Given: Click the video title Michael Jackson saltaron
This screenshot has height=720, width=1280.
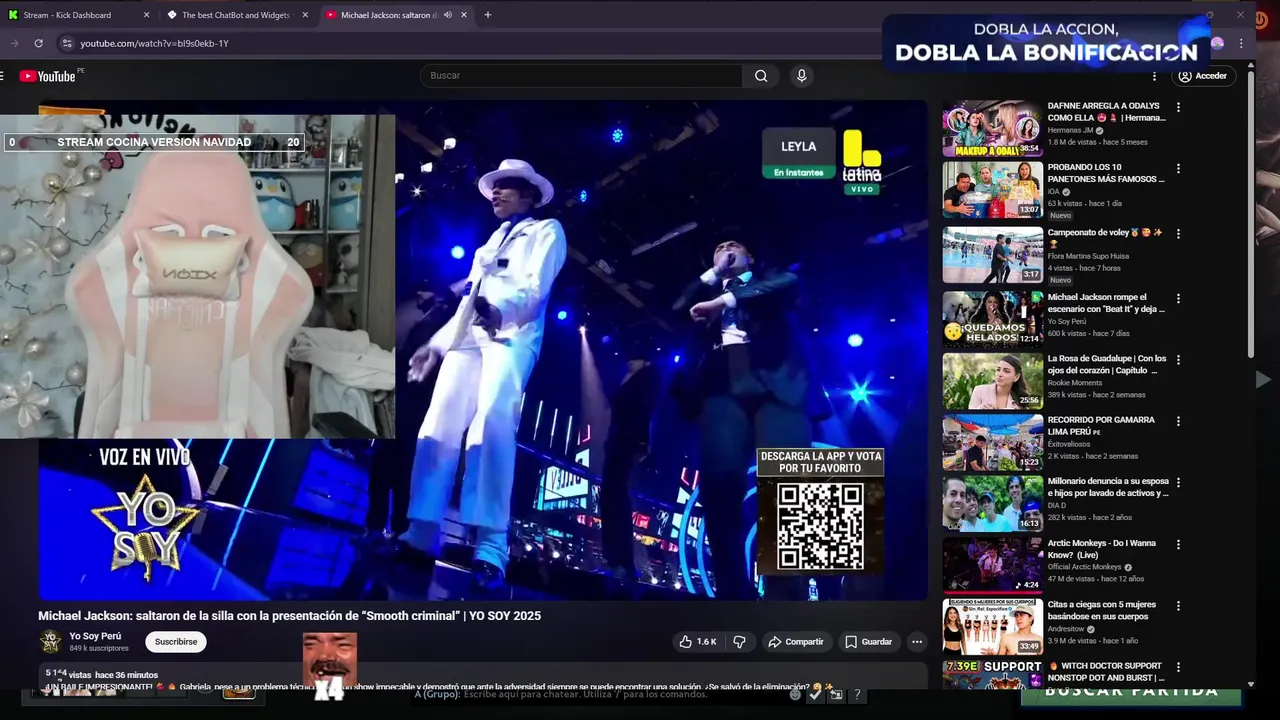Looking at the screenshot, I should (x=289, y=616).
